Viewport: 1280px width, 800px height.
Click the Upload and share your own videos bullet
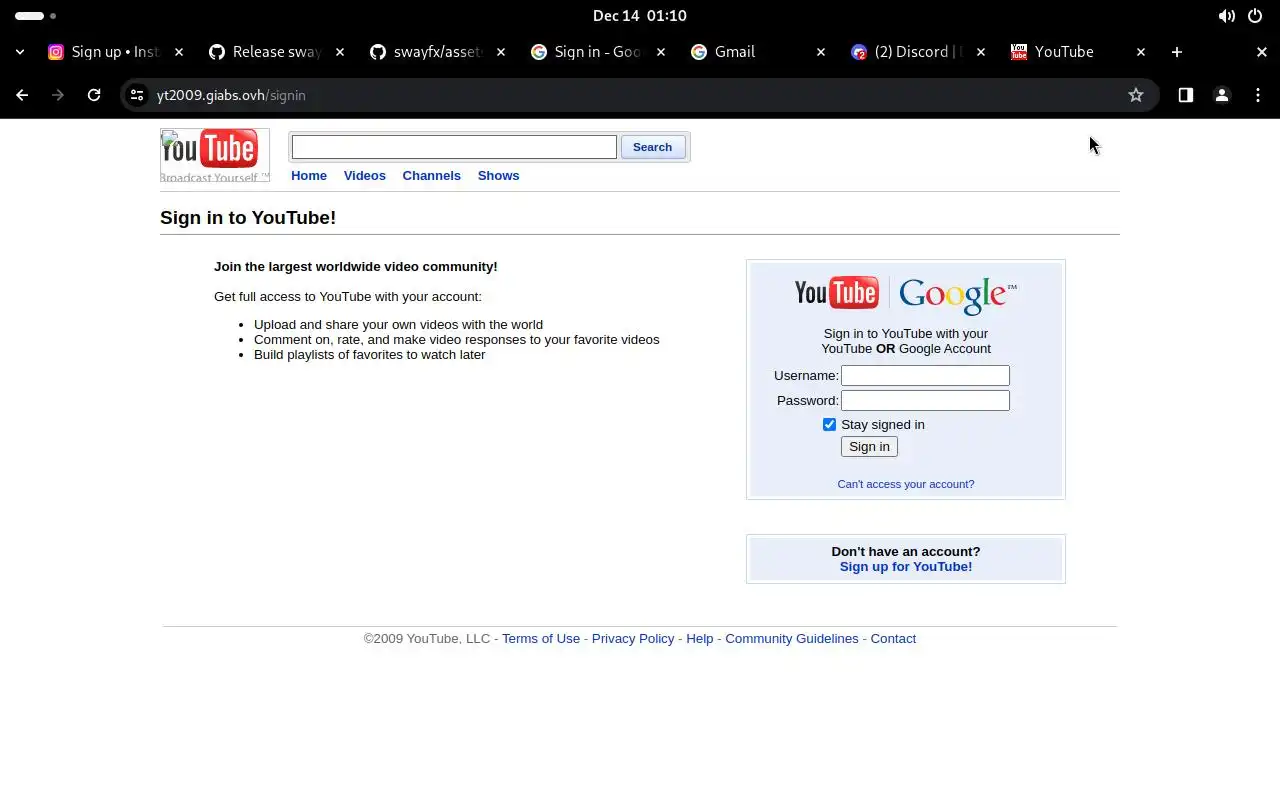coord(398,325)
